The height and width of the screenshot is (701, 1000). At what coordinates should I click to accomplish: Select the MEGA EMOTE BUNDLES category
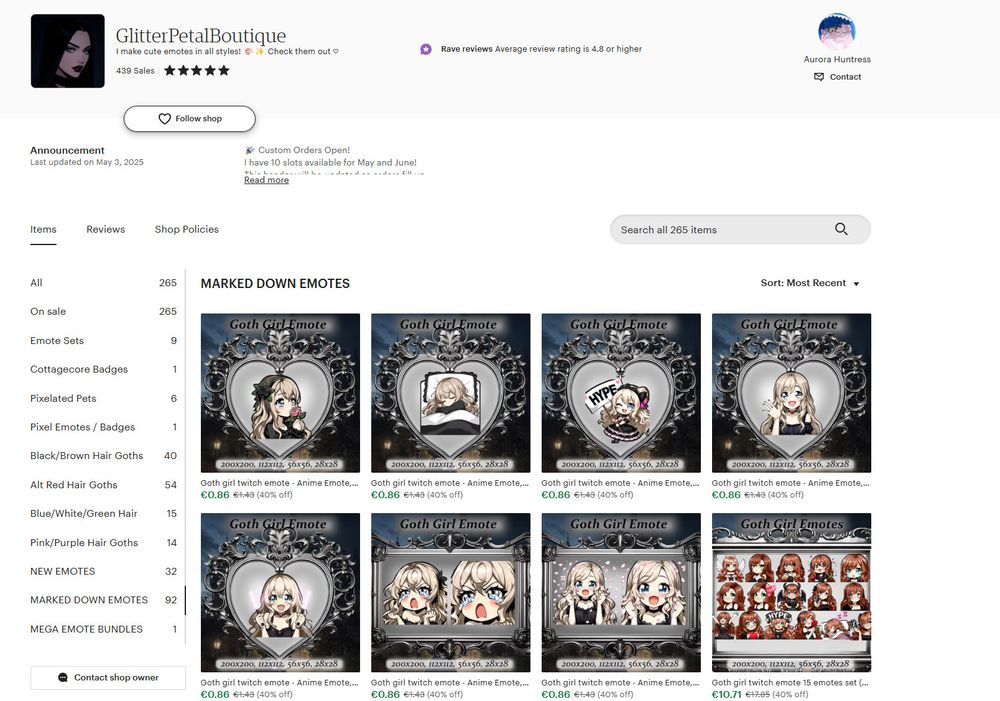(103, 629)
